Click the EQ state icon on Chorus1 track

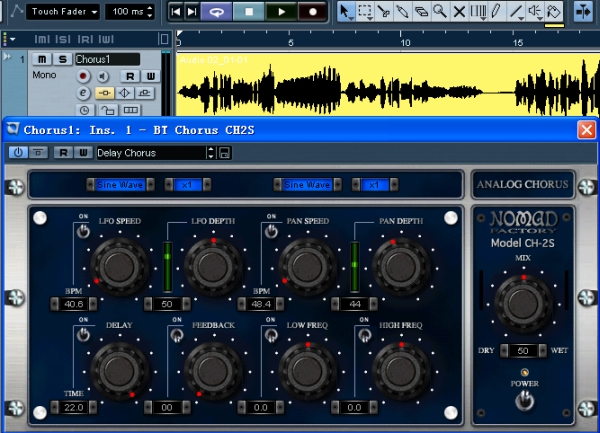coord(124,93)
